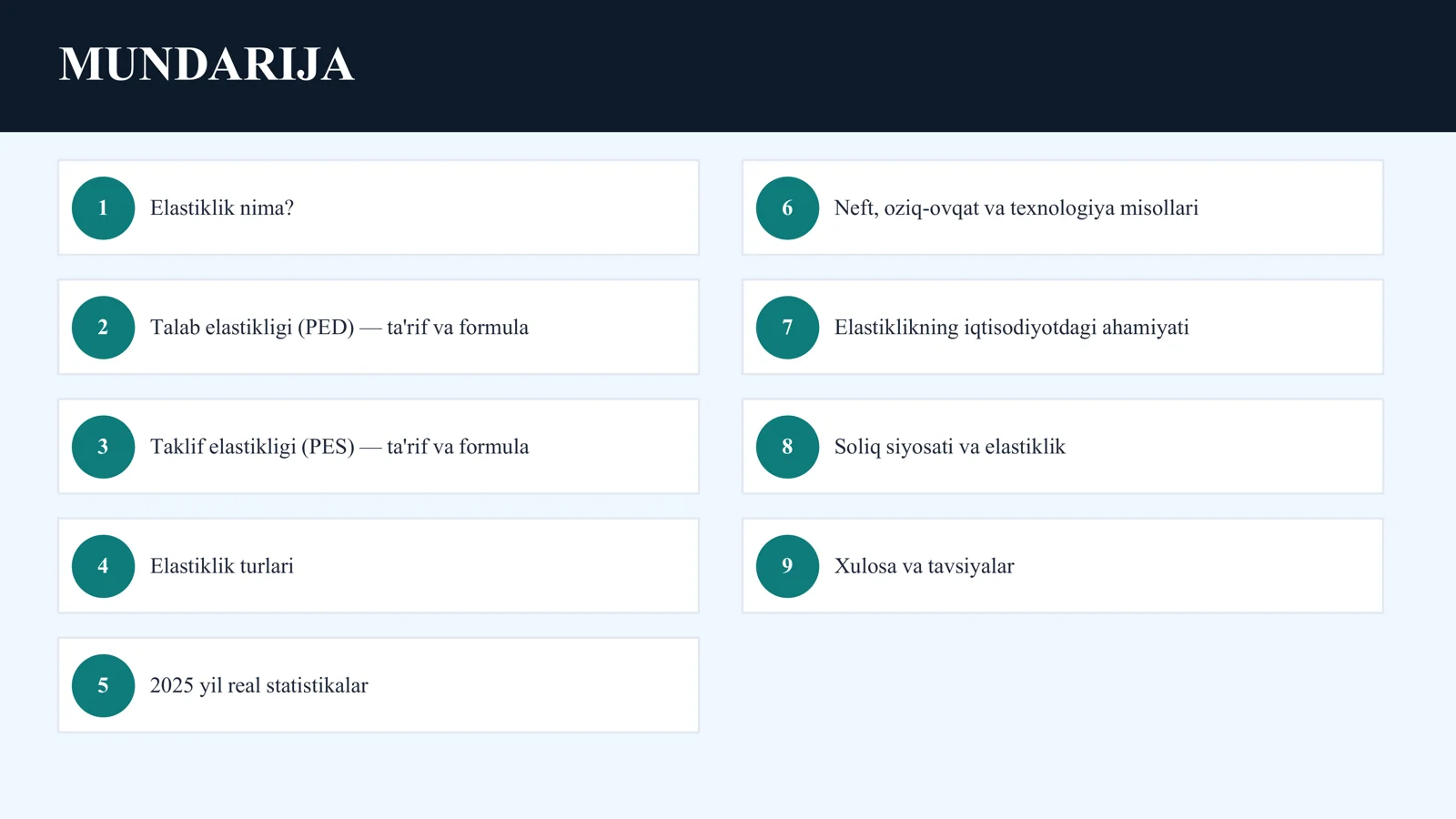The image size is (1456, 819).
Task: Click the number 6 circle badge
Action: click(x=787, y=207)
